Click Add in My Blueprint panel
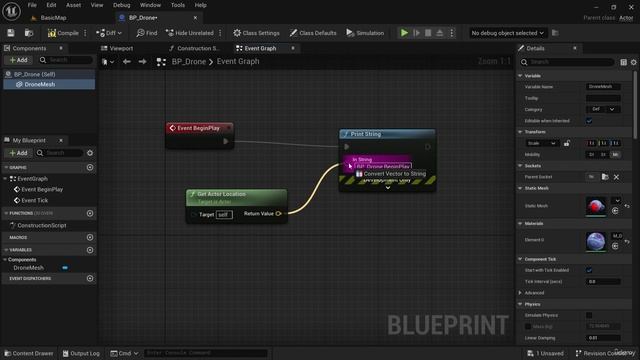The image size is (640, 360). click(x=18, y=153)
